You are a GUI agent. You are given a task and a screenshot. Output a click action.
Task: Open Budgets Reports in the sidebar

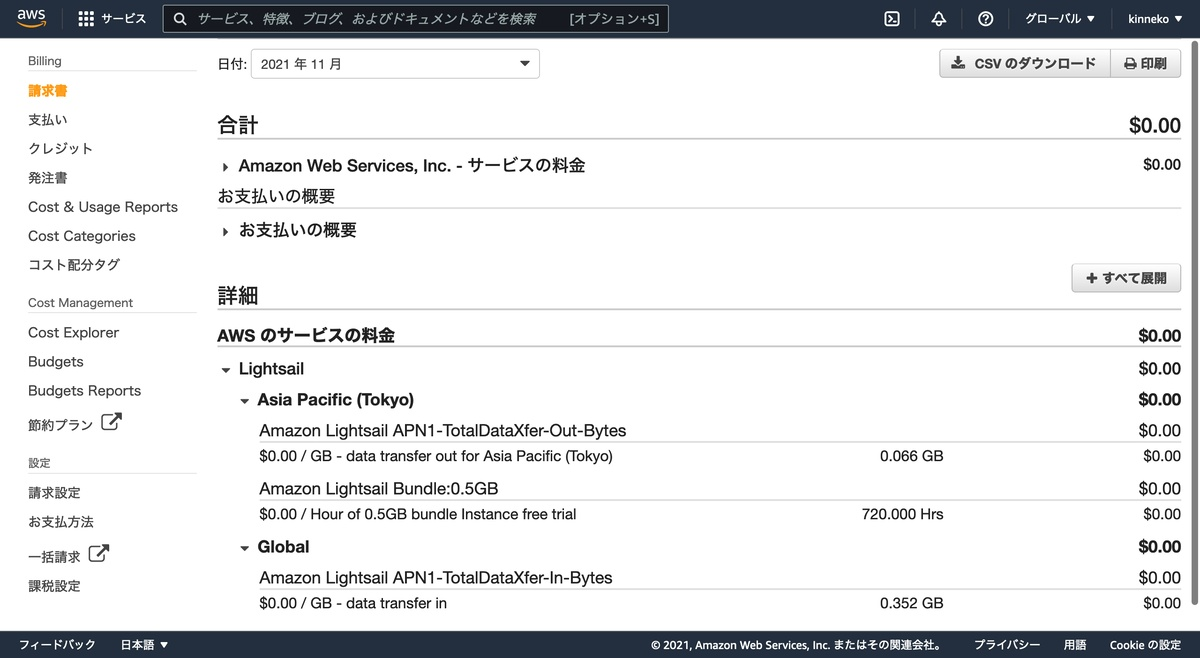pos(85,391)
